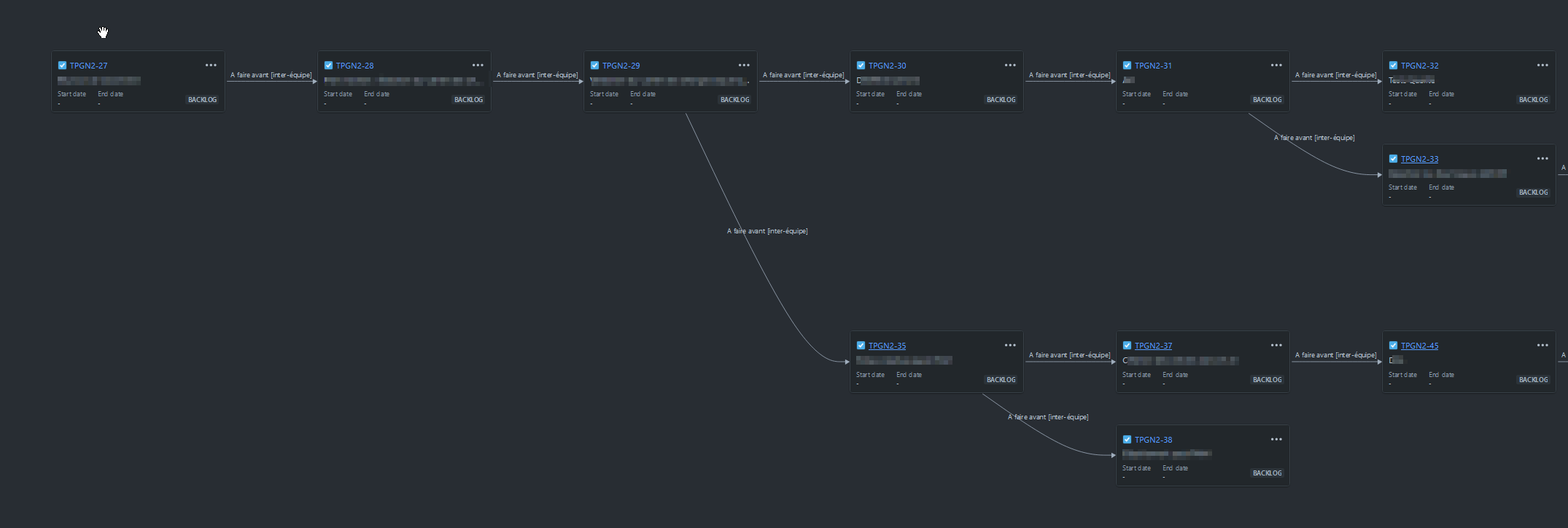Show more actions for card TPGN2-29
The height and width of the screenshot is (528, 1568).
[744, 65]
